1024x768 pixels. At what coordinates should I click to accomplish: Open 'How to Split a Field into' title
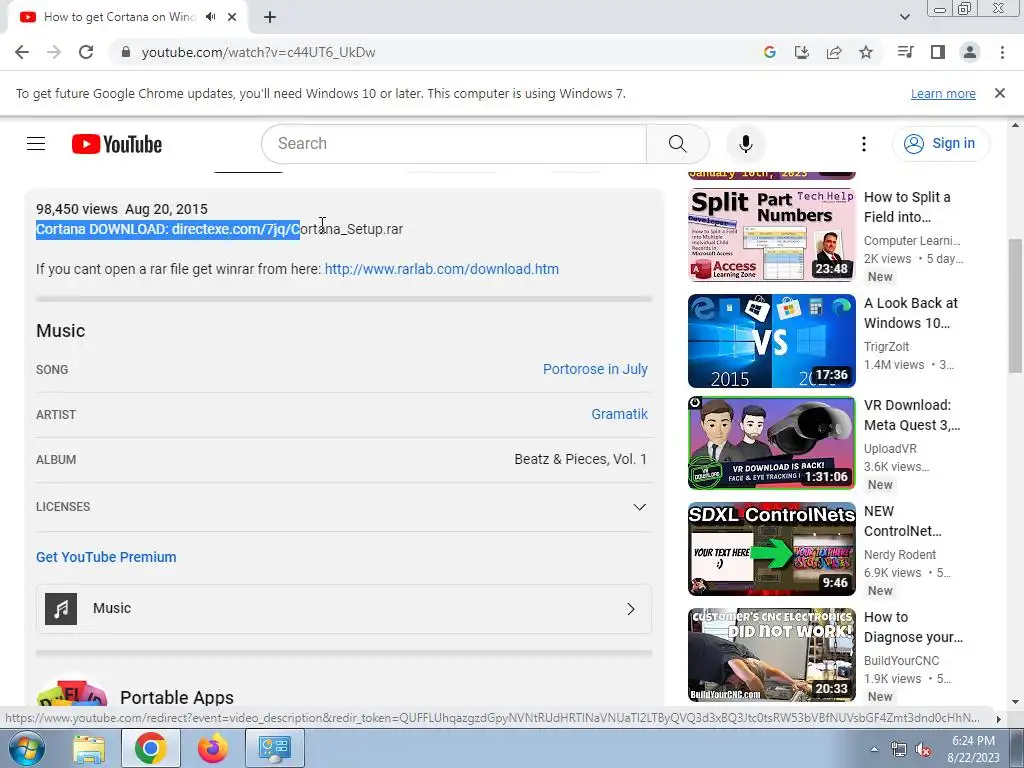pyautogui.click(x=907, y=207)
